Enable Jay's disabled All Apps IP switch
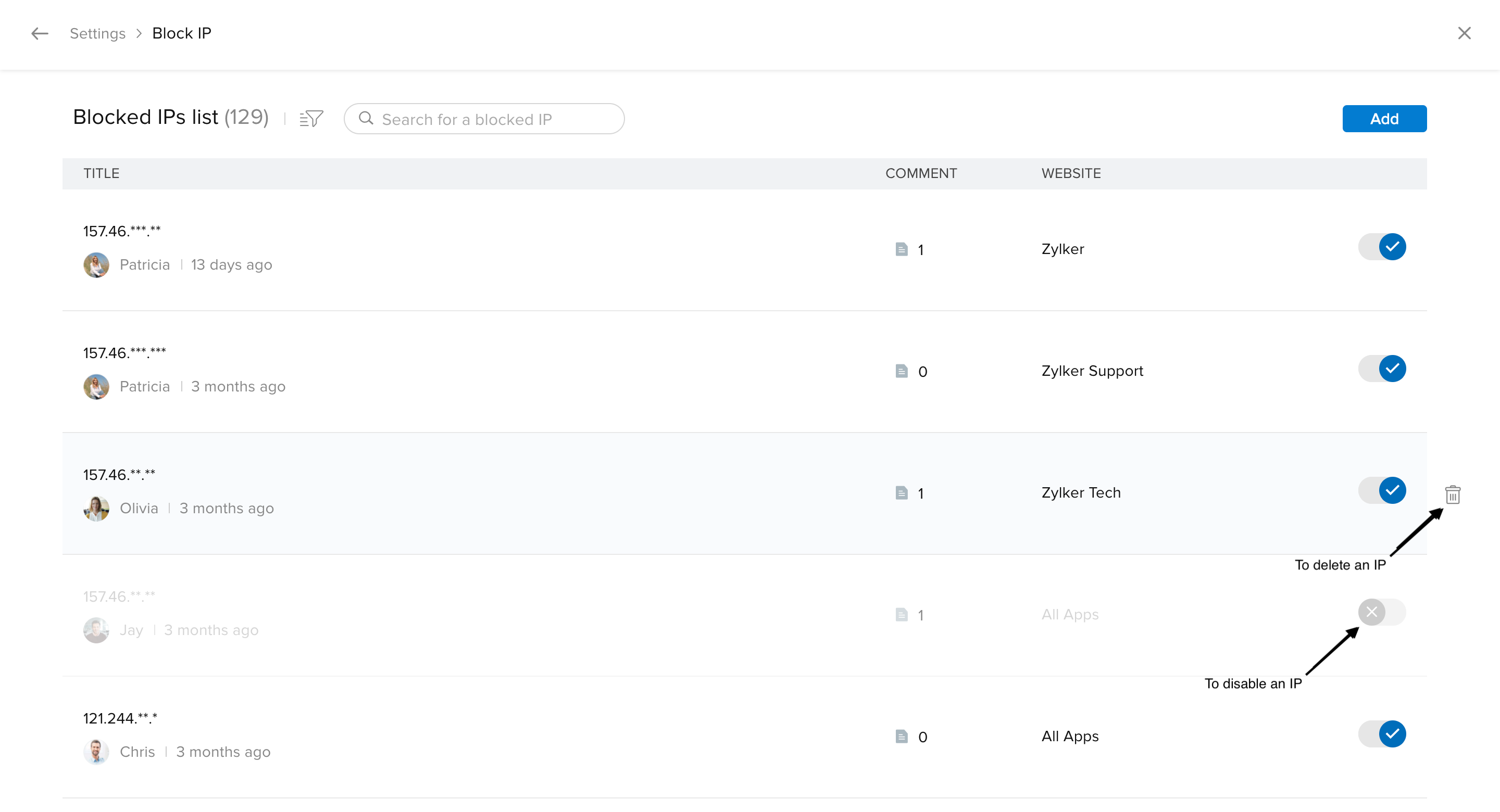Screen dimensions: 1500x812 click(x=1382, y=612)
